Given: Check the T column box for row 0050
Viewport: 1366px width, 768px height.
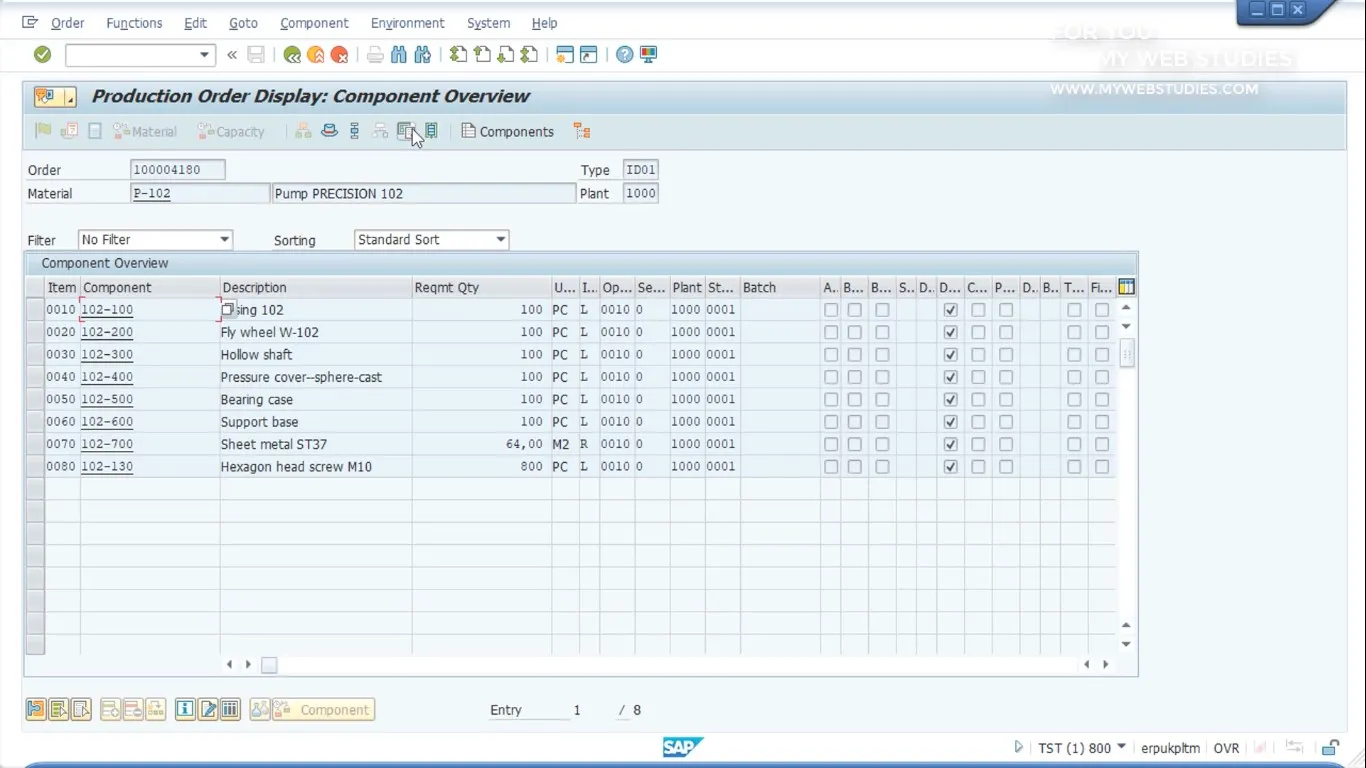Looking at the screenshot, I should coord(1074,399).
